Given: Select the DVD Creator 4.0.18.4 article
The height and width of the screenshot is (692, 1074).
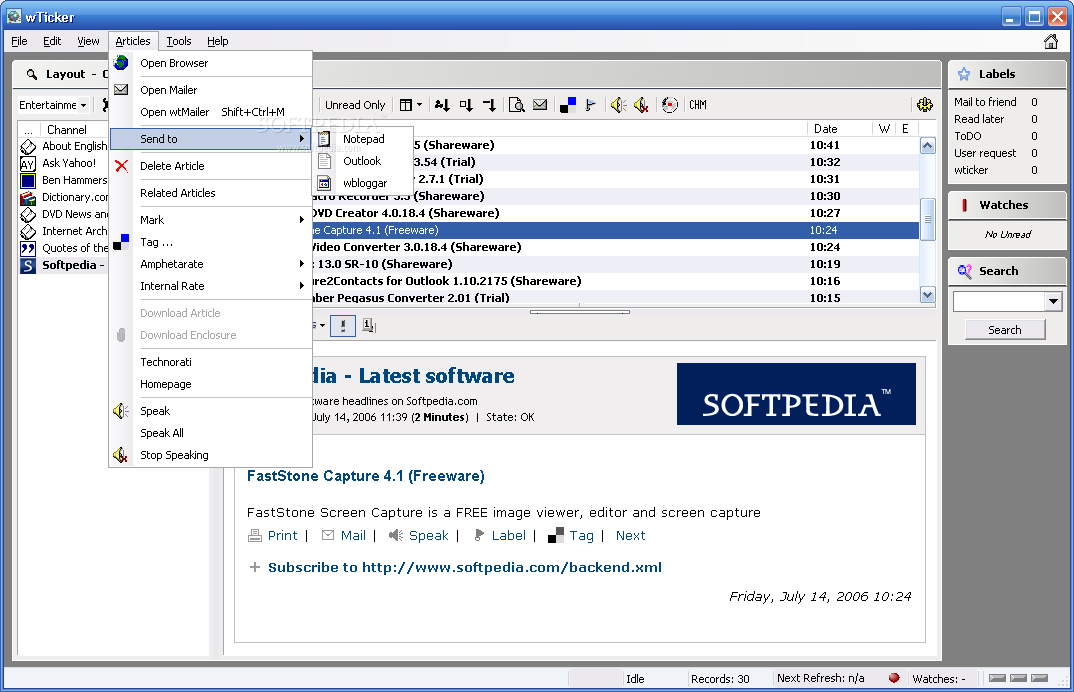Looking at the screenshot, I should 615,213.
